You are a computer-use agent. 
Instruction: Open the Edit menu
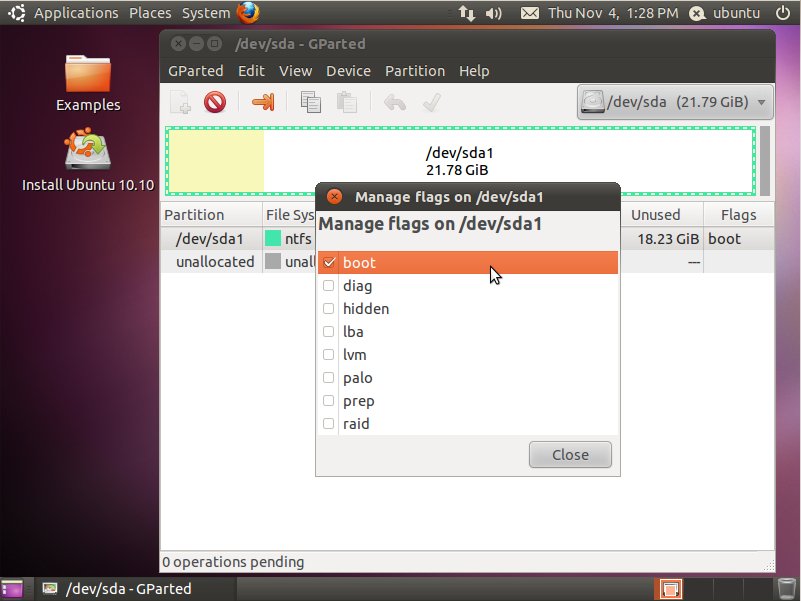251,71
